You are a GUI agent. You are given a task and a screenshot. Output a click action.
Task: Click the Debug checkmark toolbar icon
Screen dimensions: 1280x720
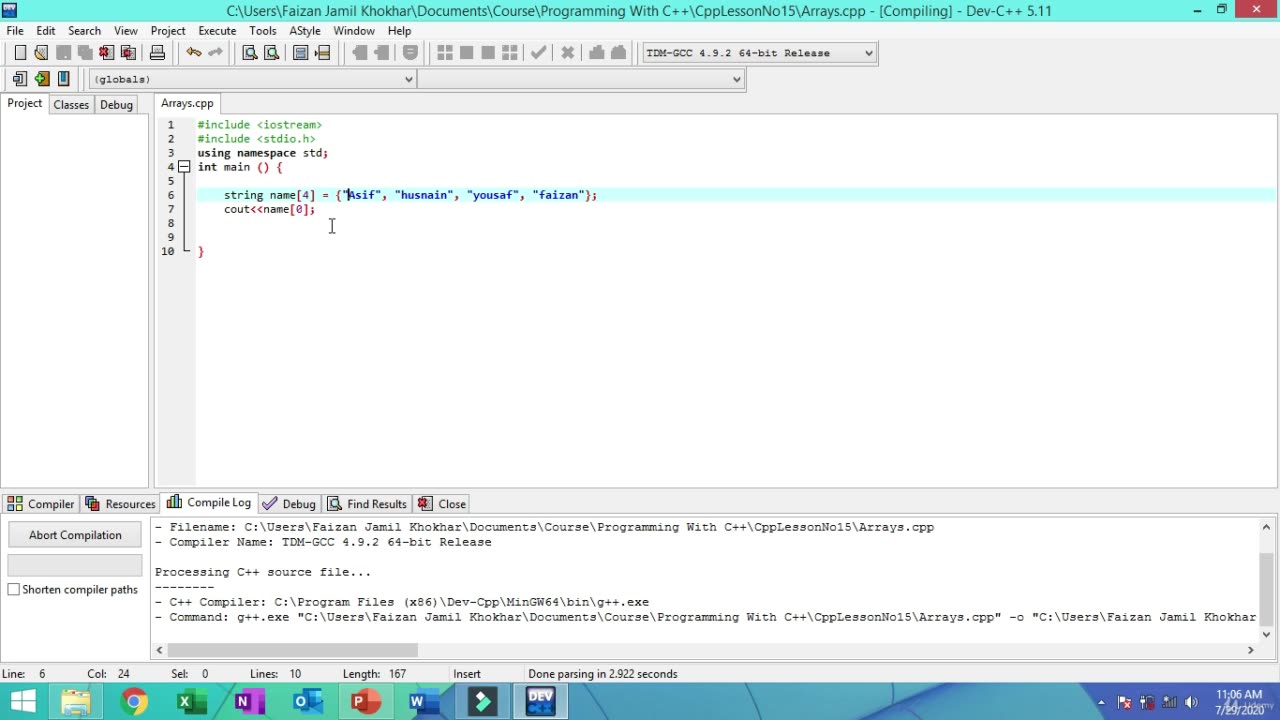539,53
